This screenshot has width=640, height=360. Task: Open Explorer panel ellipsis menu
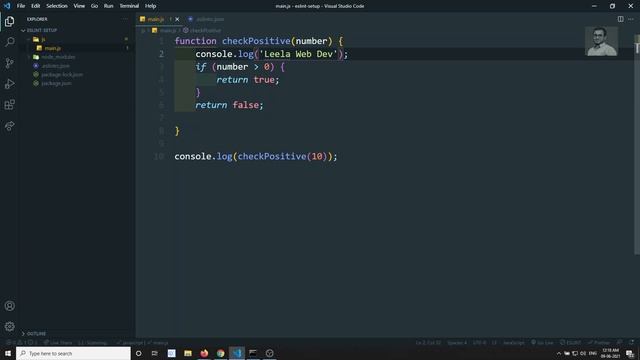pos(124,19)
